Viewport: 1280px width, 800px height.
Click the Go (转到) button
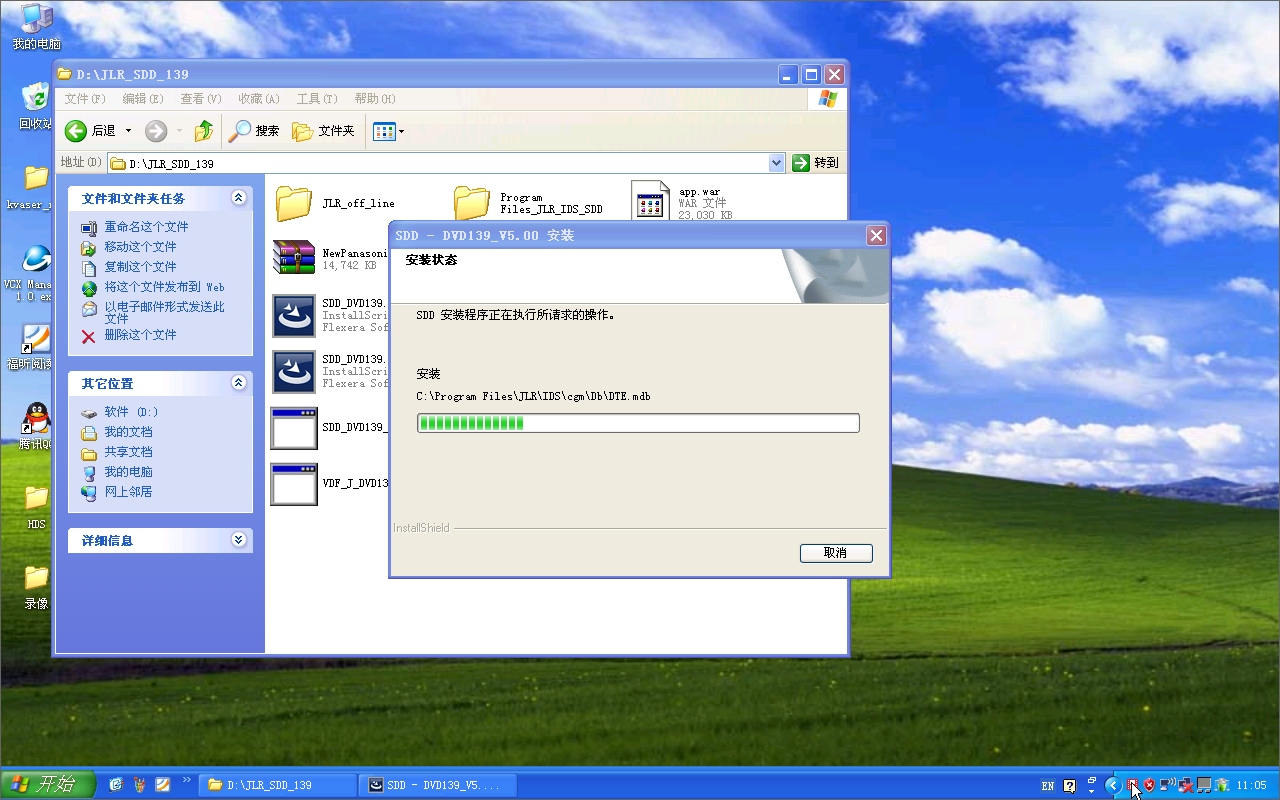(x=816, y=163)
